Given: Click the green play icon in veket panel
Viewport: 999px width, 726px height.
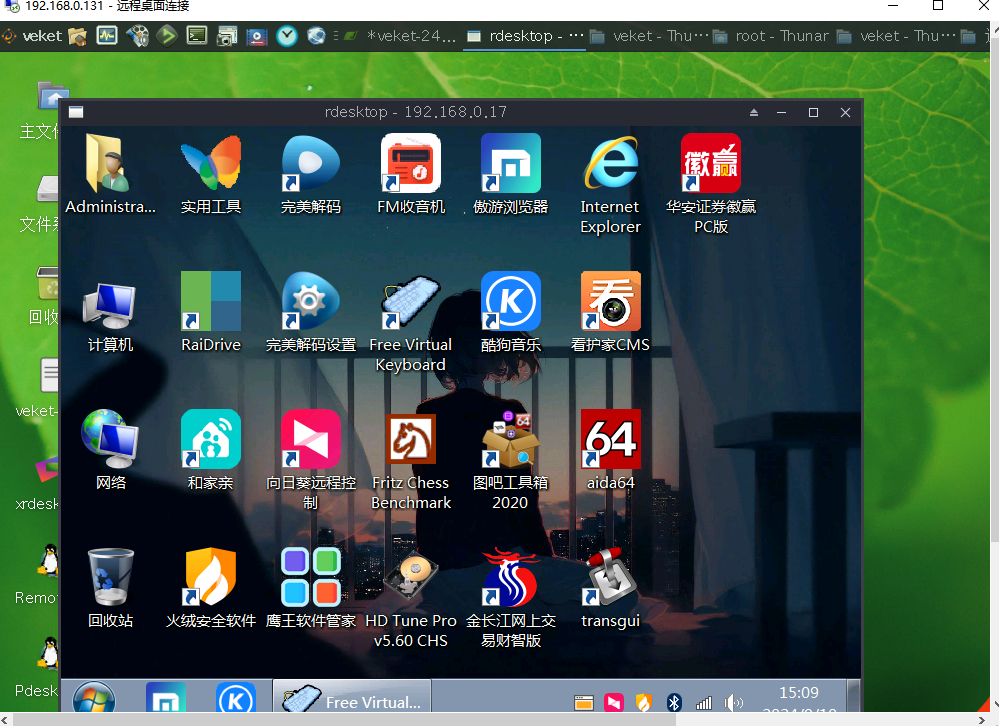Looking at the screenshot, I should click(167, 36).
